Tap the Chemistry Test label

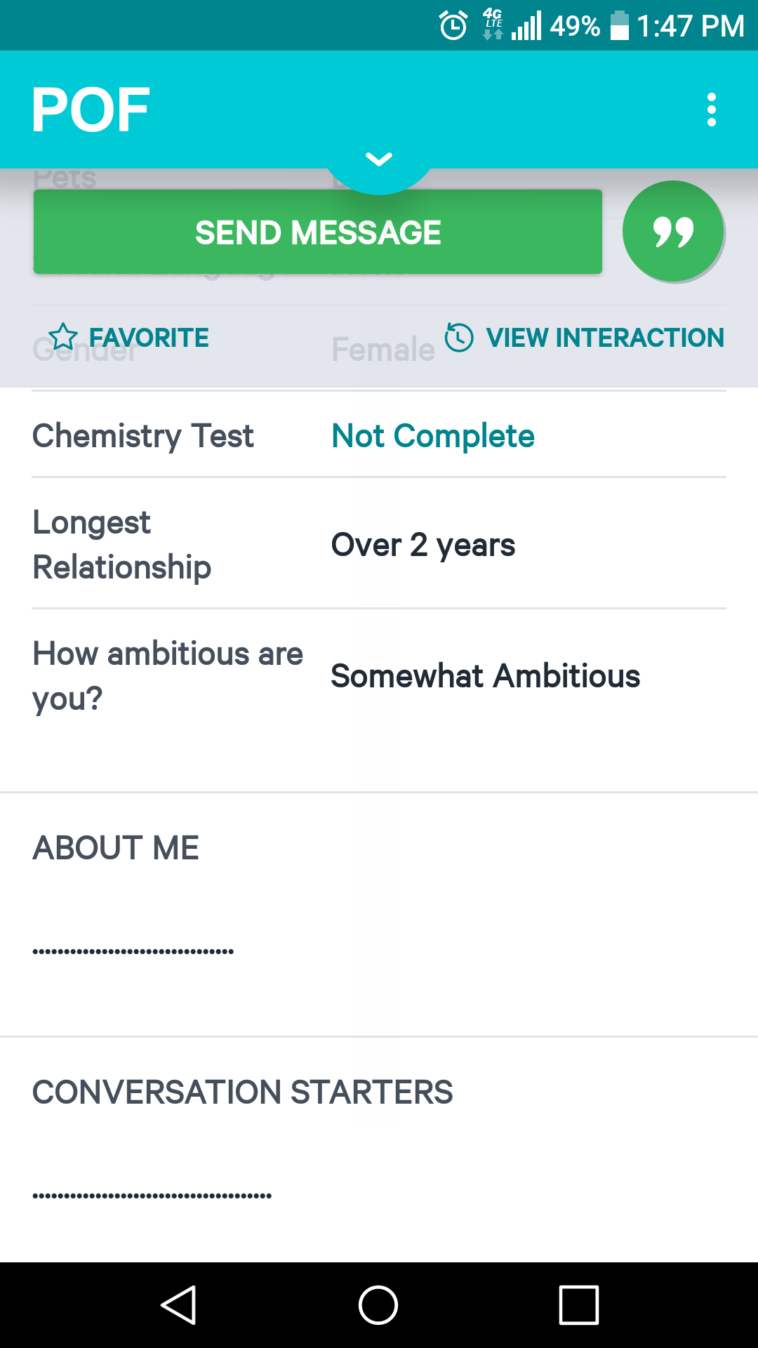tap(143, 436)
